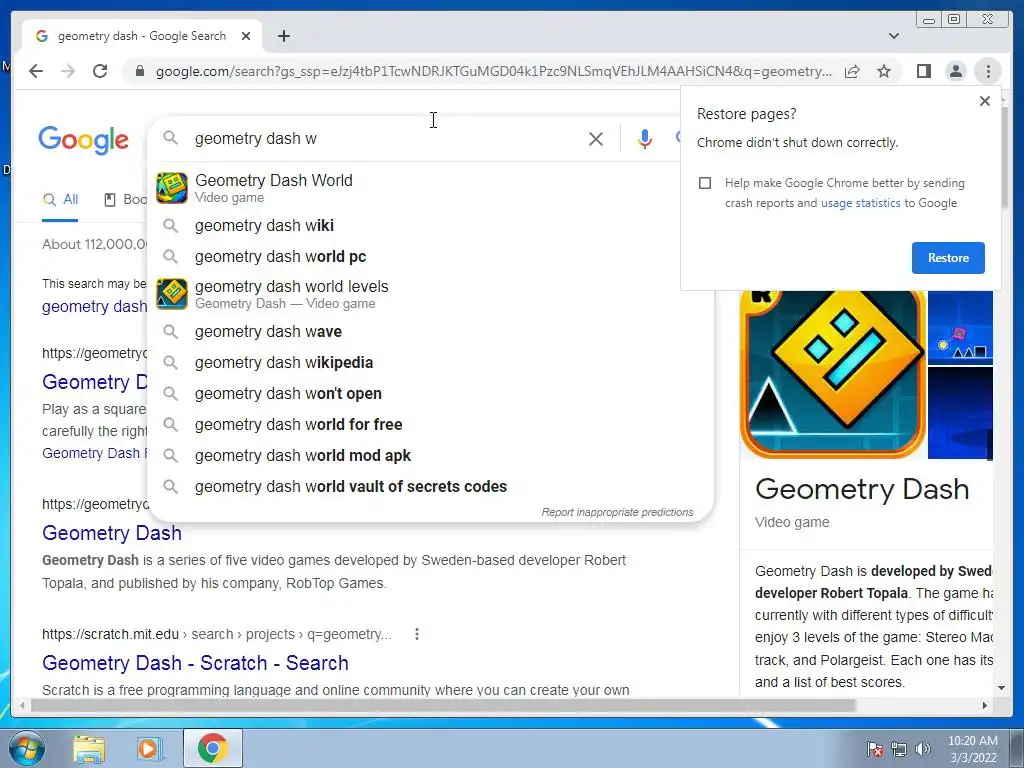Image resolution: width=1024 pixels, height=768 pixels.
Task: Choose suggestion geometry dash world pc
Action: (x=431, y=257)
